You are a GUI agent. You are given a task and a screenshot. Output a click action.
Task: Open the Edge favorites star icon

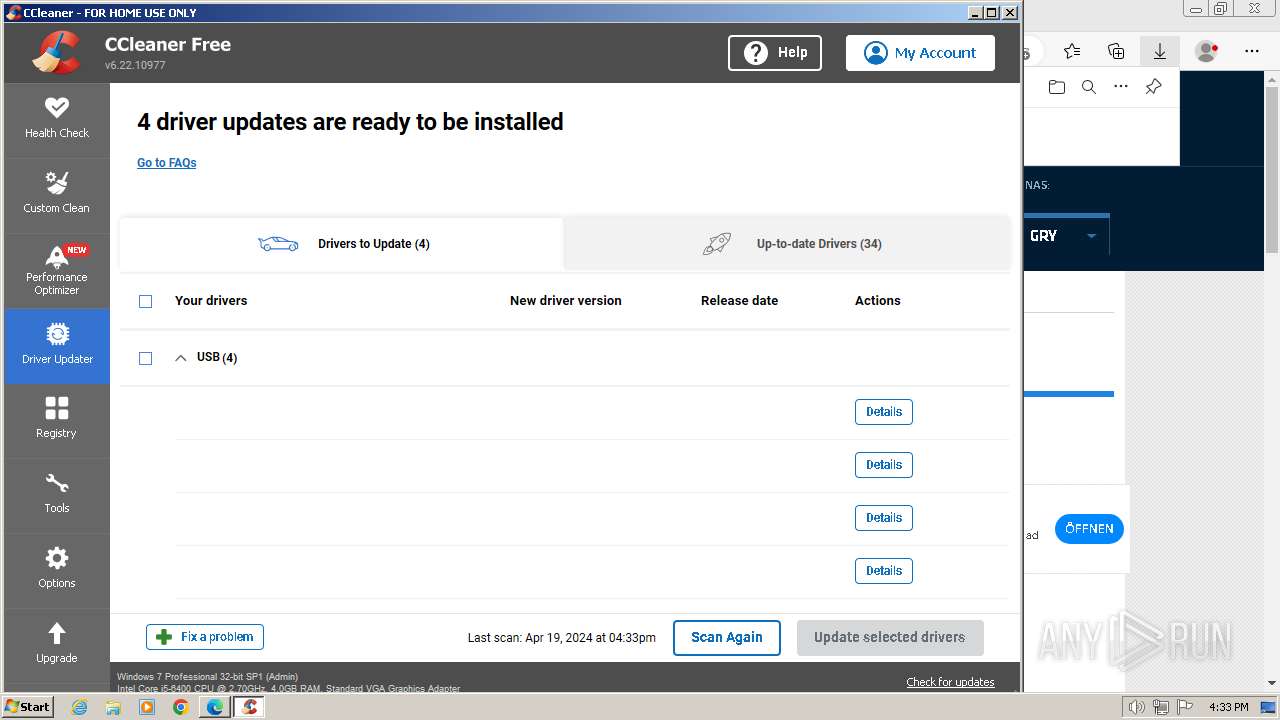click(x=1072, y=51)
